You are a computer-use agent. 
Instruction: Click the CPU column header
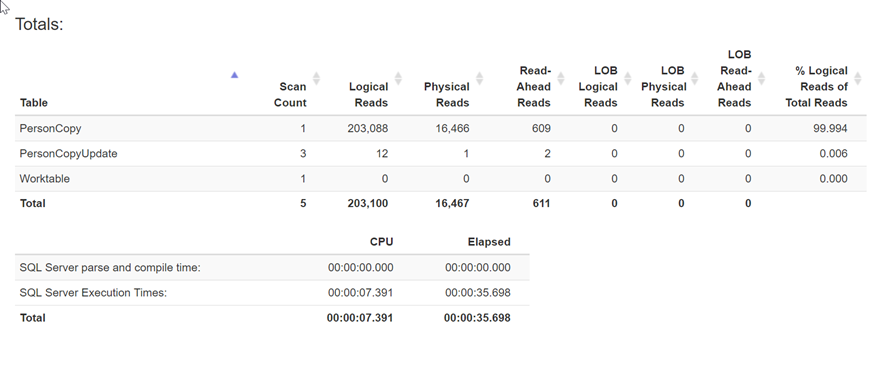(382, 242)
